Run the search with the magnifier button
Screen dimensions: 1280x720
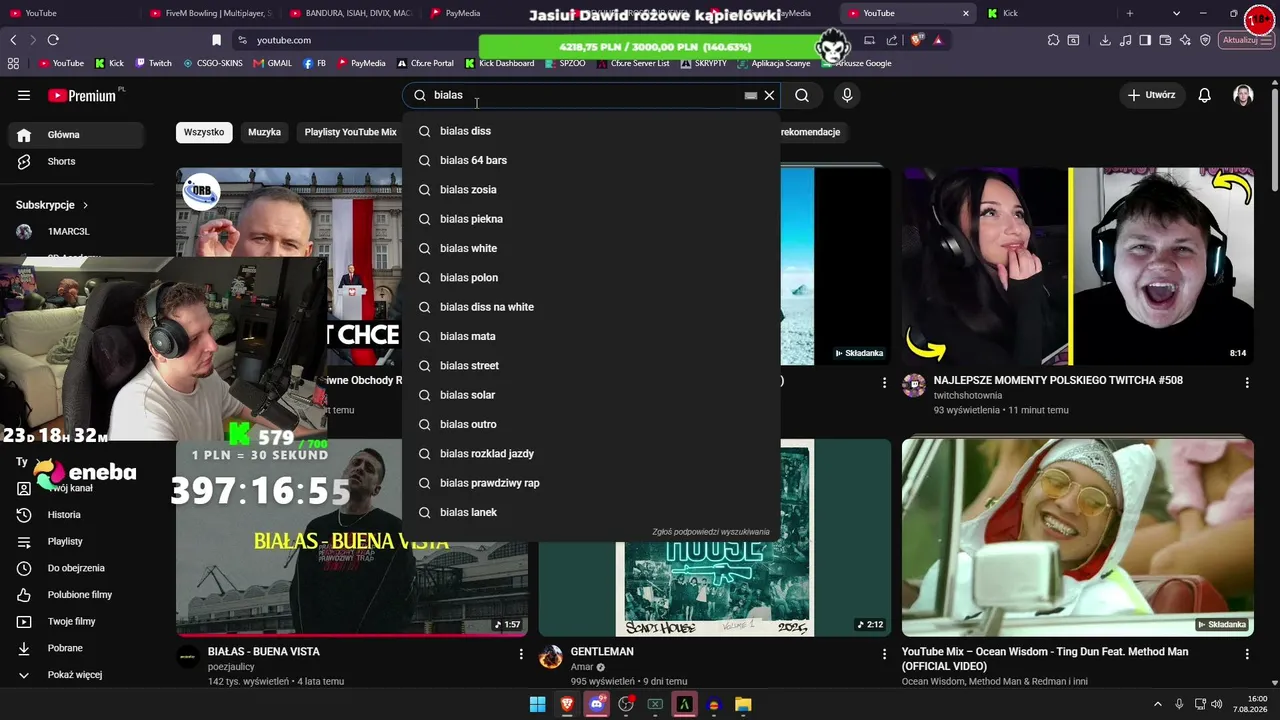pos(802,95)
